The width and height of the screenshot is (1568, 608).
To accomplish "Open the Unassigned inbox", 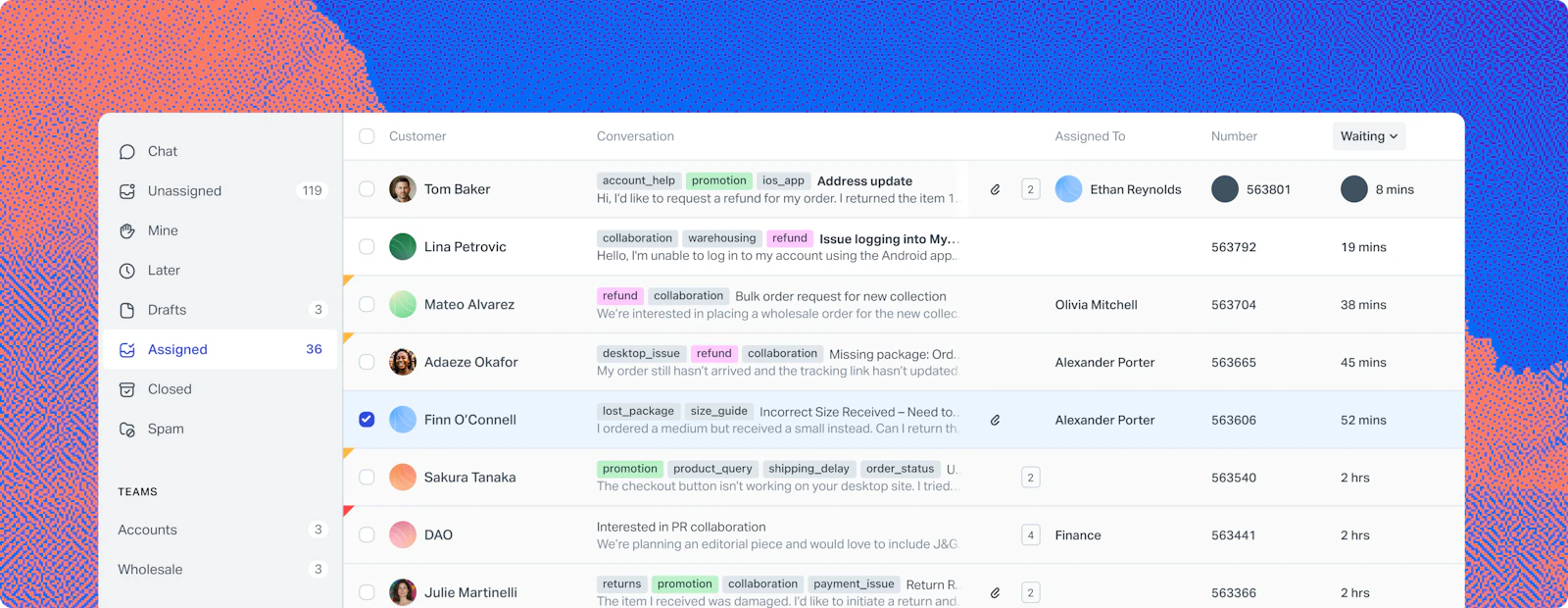I will click(220, 191).
